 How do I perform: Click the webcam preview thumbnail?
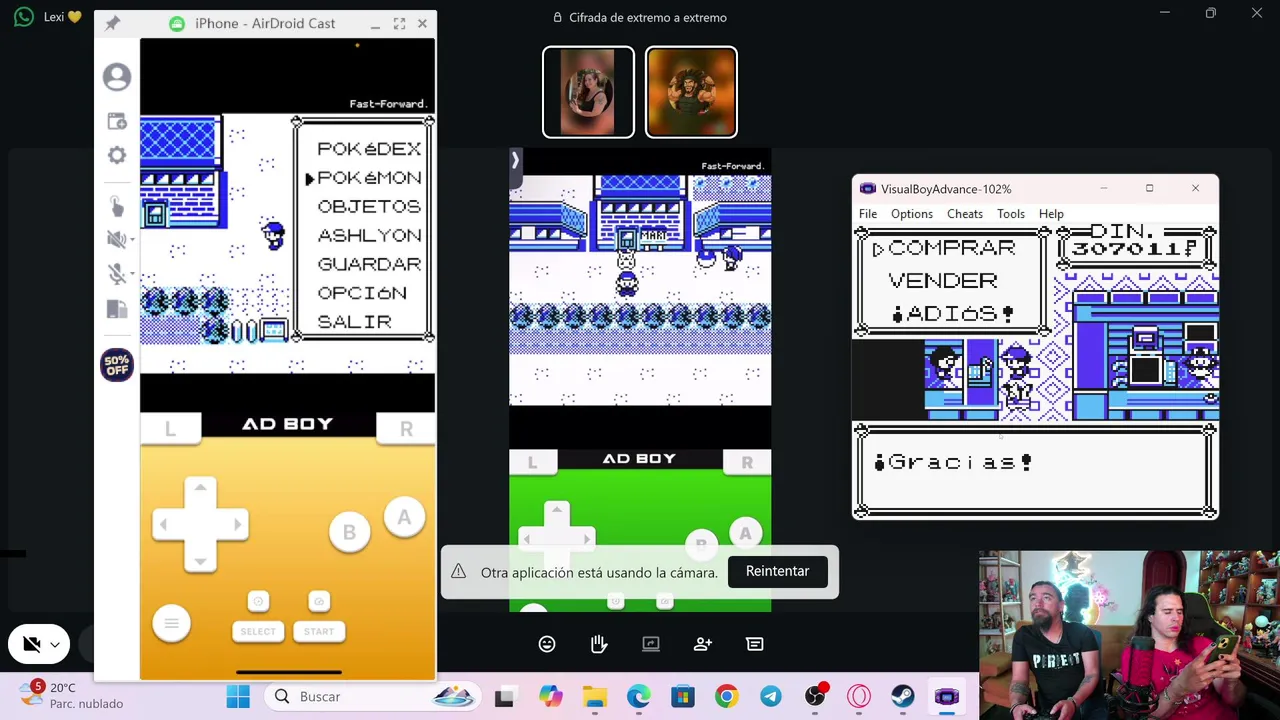(x=1129, y=635)
